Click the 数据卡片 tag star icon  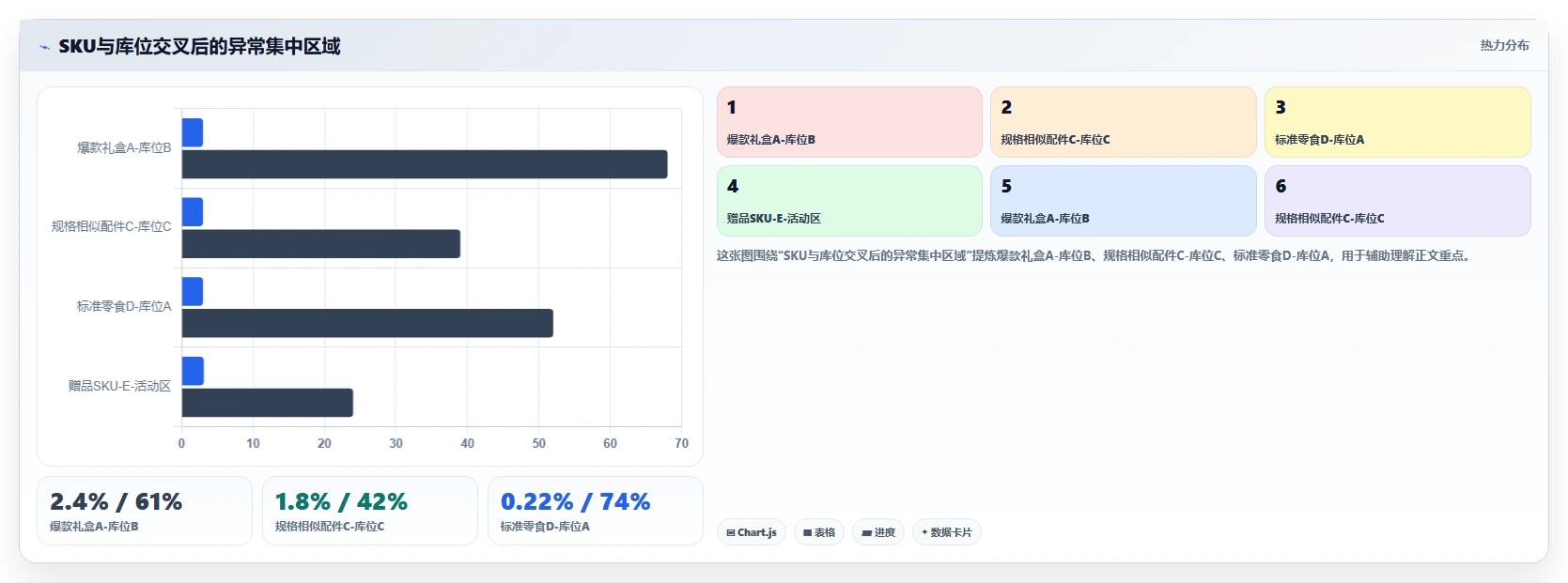(924, 532)
